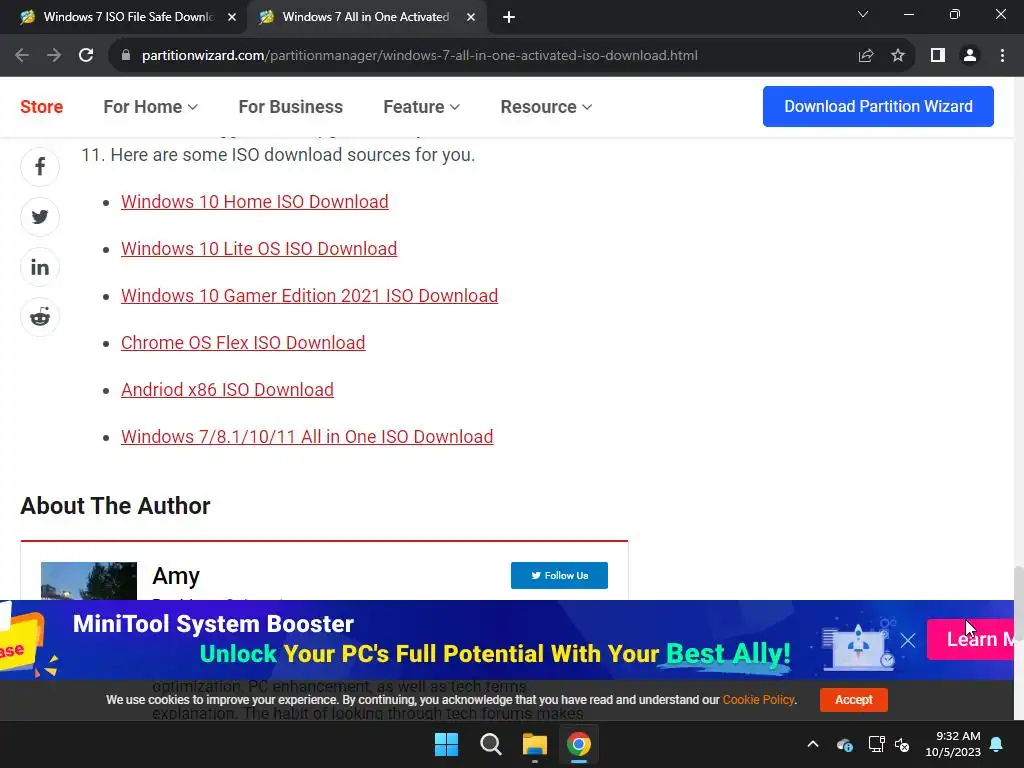View site info lock icon
The image size is (1024, 768).
click(126, 56)
